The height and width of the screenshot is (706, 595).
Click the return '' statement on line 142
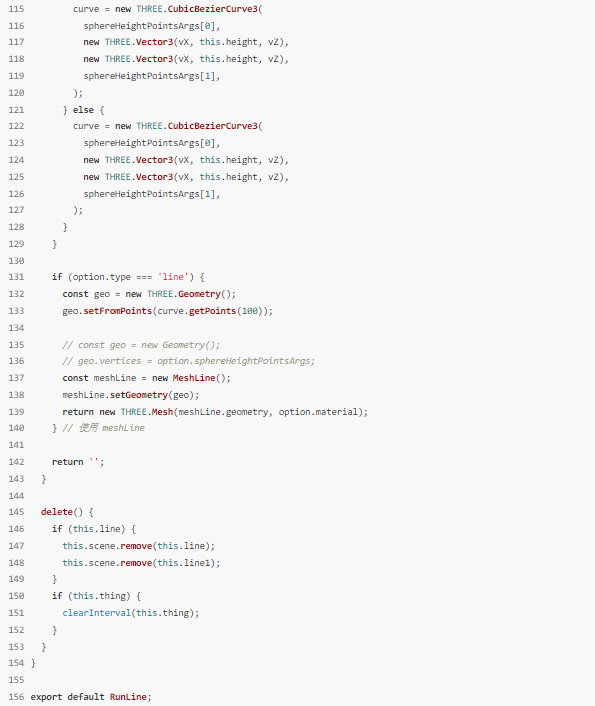click(78, 462)
